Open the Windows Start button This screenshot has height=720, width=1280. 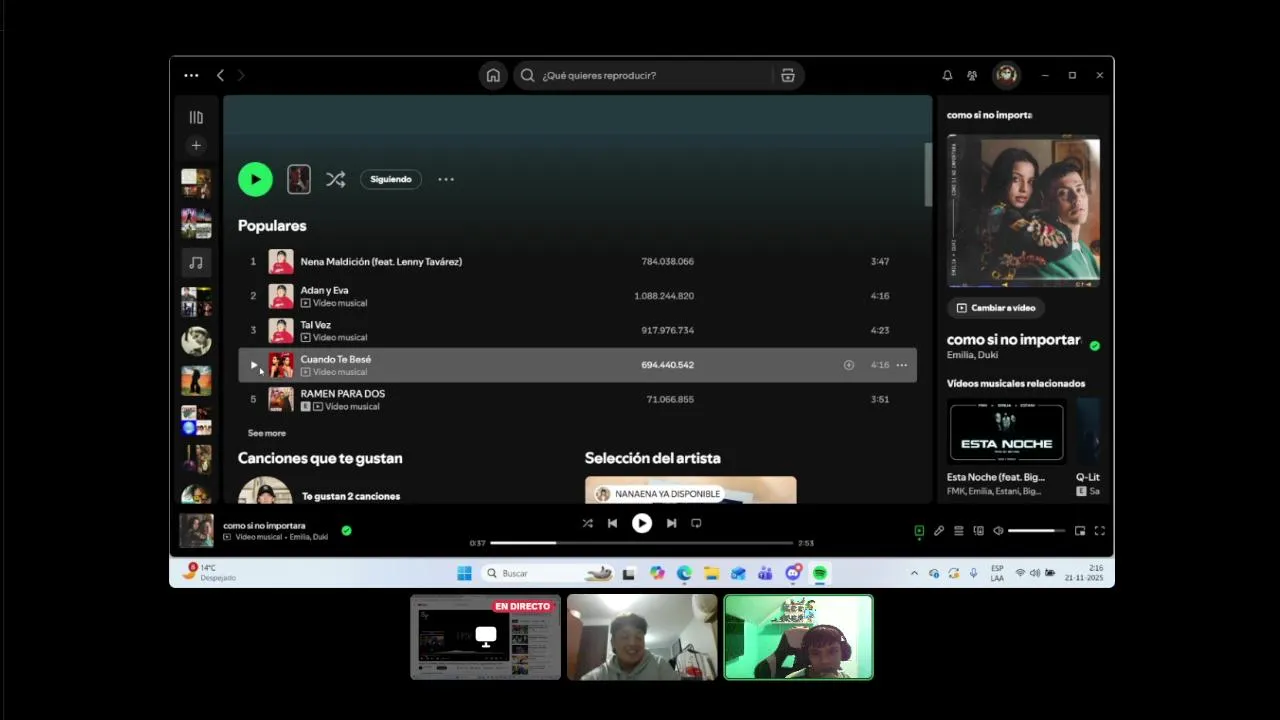464,573
